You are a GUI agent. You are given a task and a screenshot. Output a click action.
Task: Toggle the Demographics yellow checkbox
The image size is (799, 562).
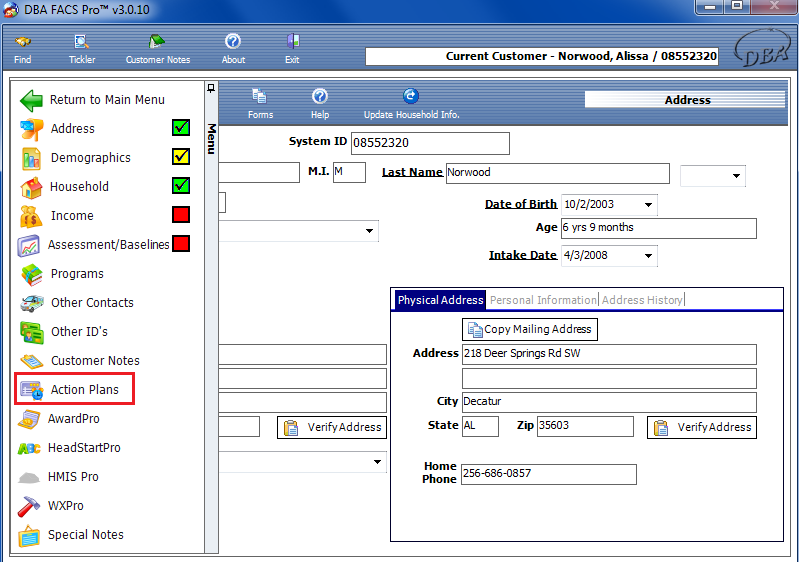tap(181, 156)
